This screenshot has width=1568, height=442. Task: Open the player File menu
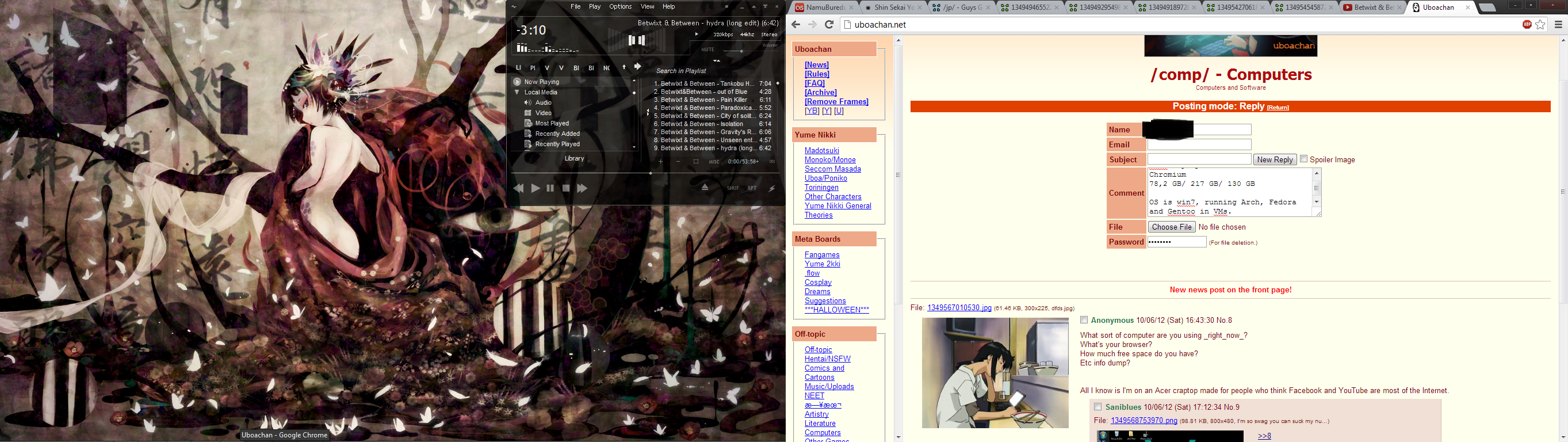coord(576,7)
